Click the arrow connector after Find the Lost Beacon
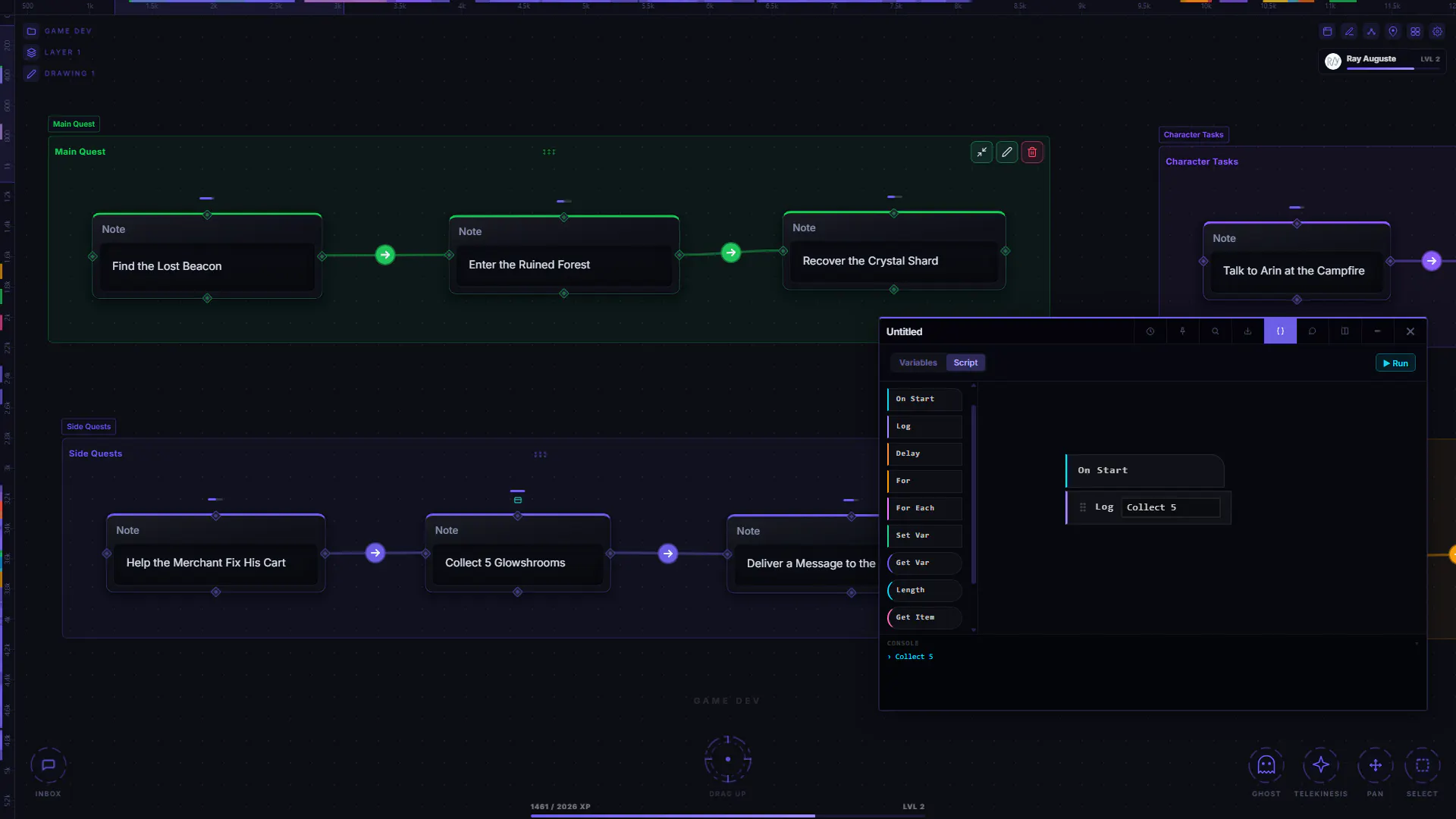The width and height of the screenshot is (1456, 819). coord(385,255)
